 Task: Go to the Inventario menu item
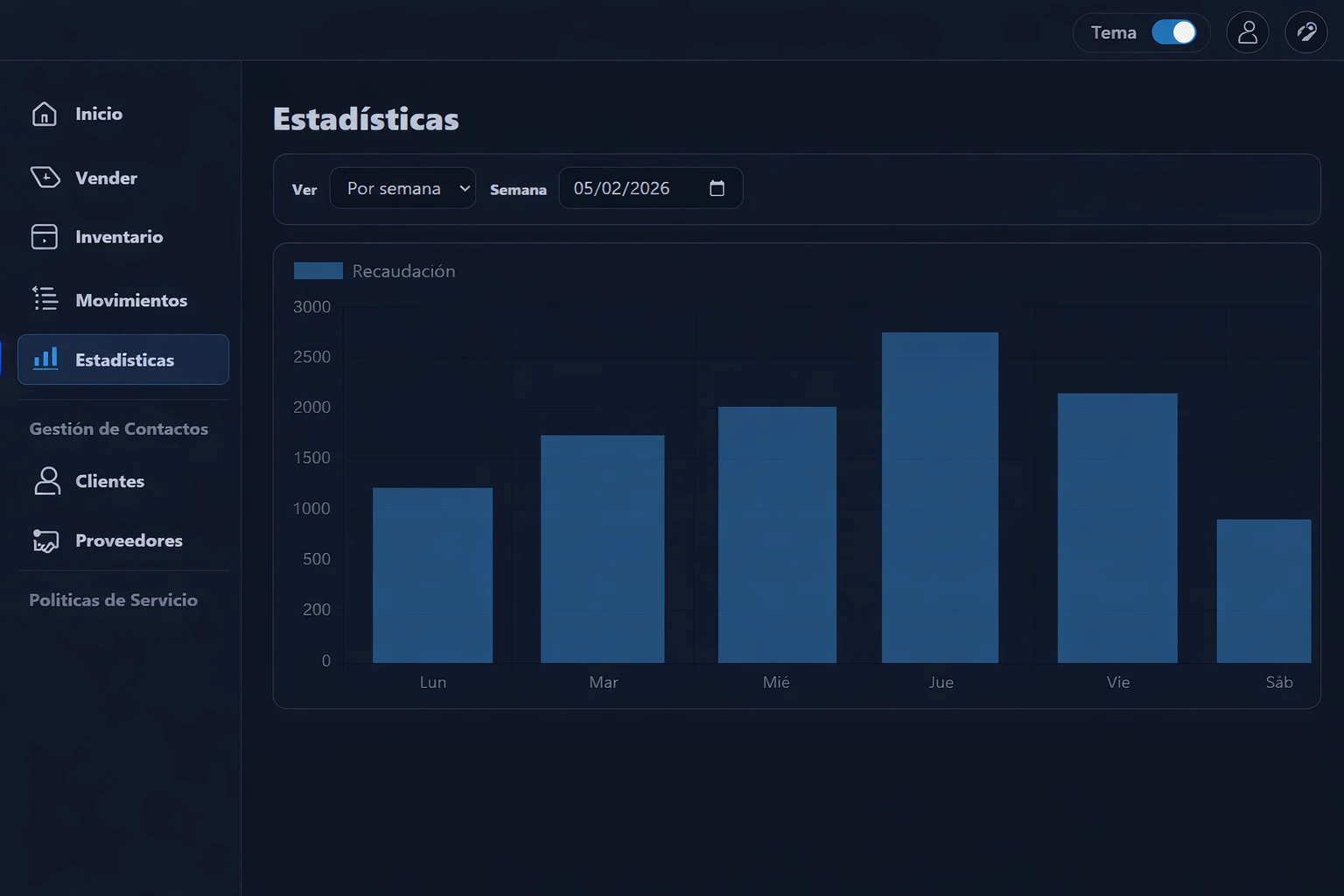tap(119, 237)
